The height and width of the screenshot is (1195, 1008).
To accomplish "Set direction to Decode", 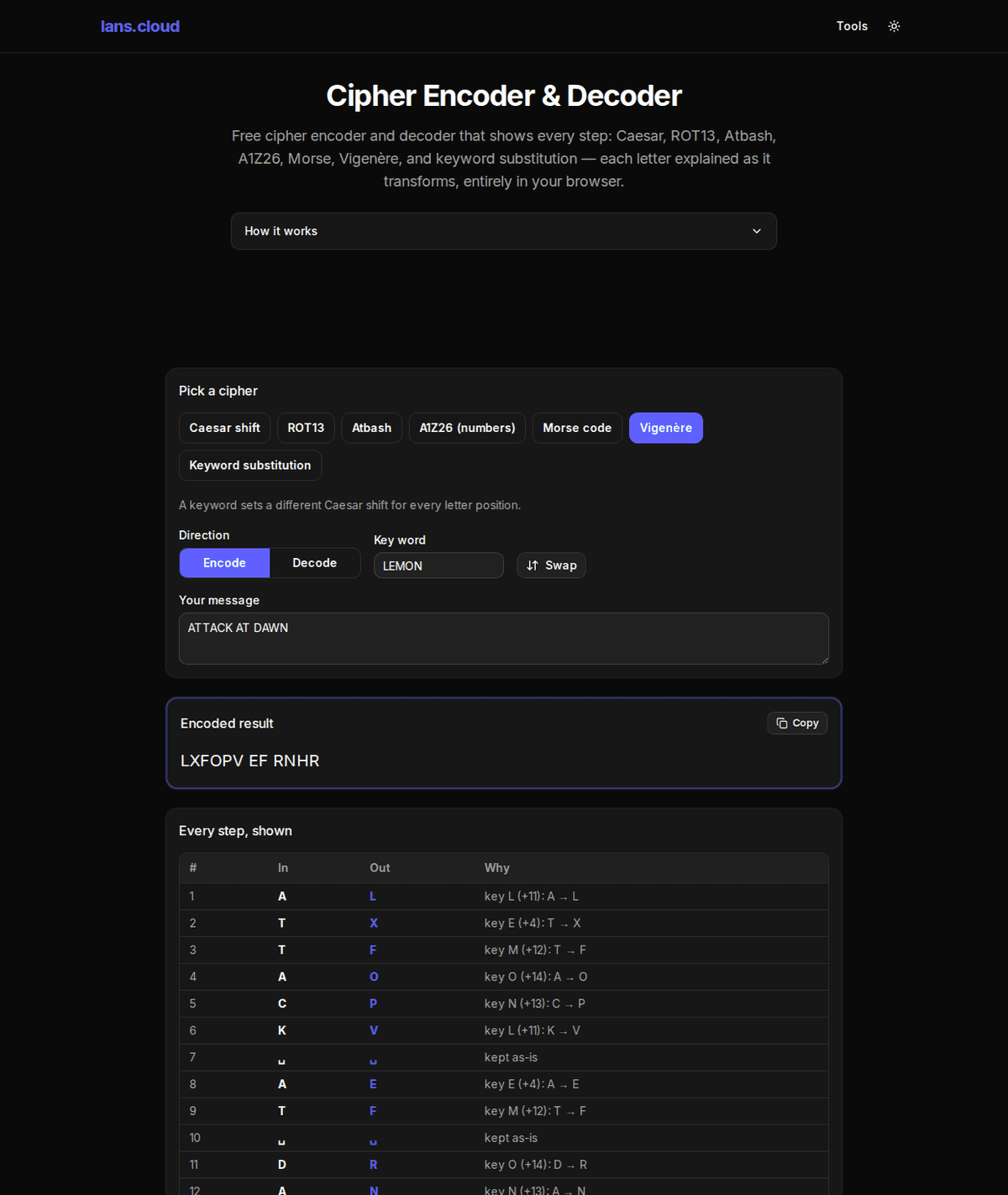I will (315, 563).
